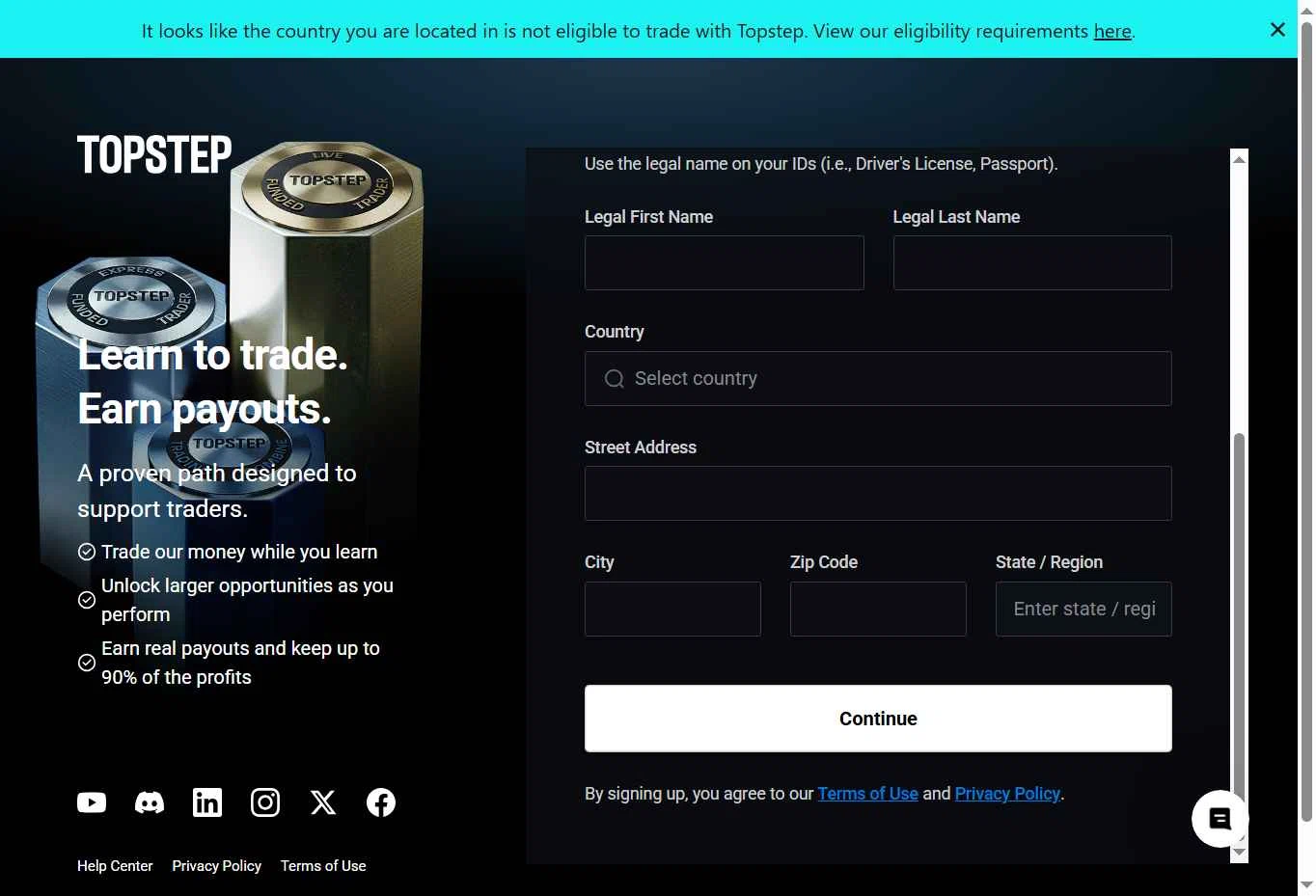
Task: Click the form's scroll up arrow
Action: click(1240, 159)
